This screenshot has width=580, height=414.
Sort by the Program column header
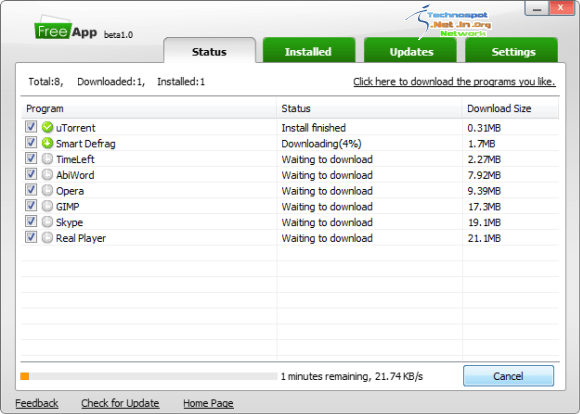[x=149, y=108]
